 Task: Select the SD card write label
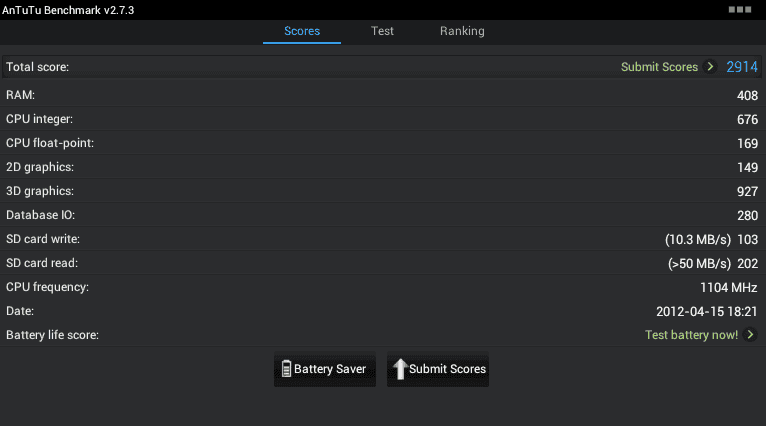(x=43, y=239)
